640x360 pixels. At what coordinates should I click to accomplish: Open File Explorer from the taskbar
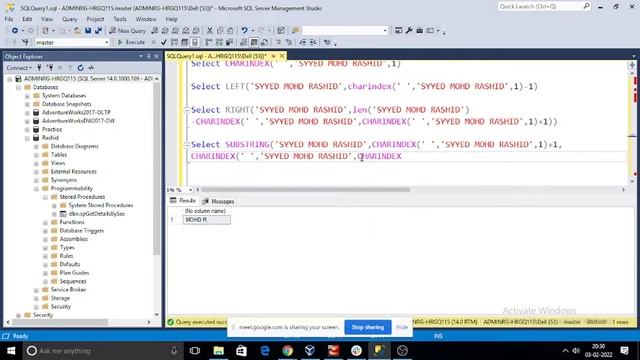(x=219, y=351)
